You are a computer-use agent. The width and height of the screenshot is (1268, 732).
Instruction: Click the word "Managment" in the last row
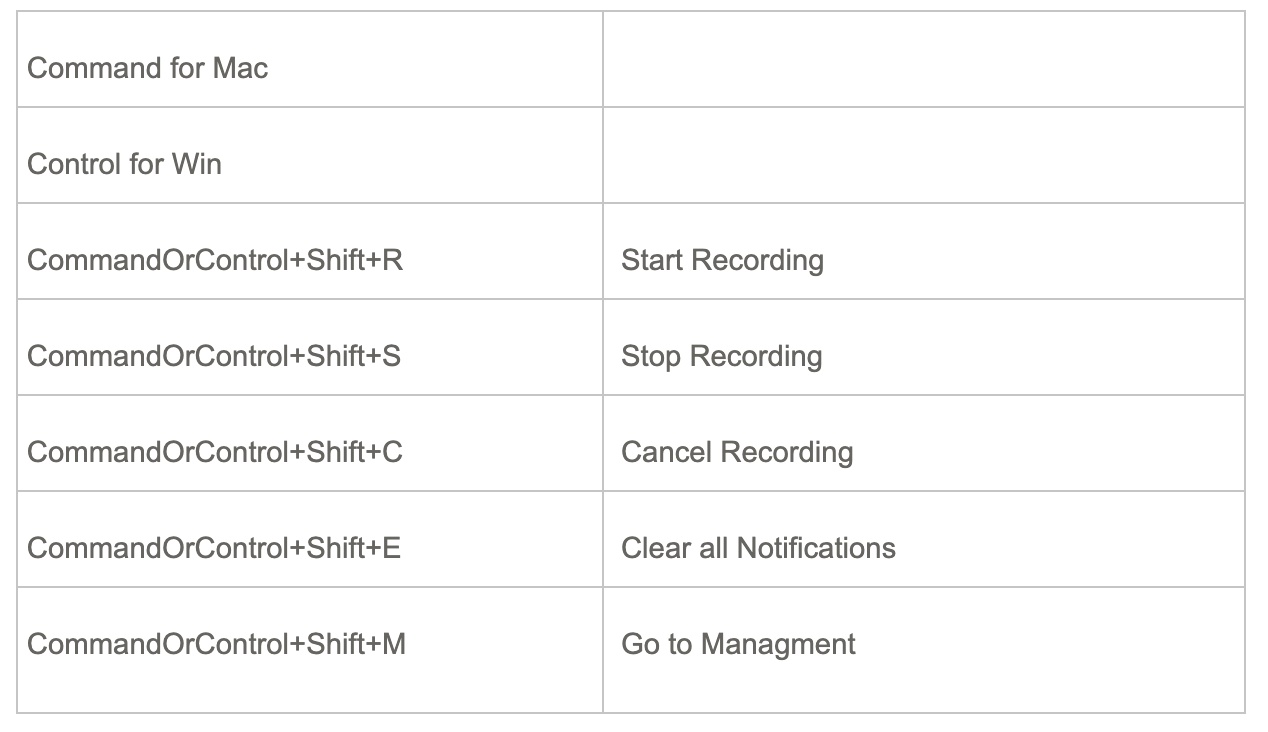(x=778, y=644)
